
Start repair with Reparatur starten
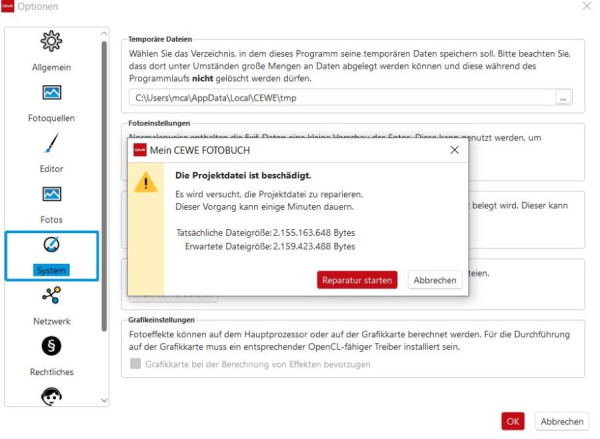click(357, 280)
